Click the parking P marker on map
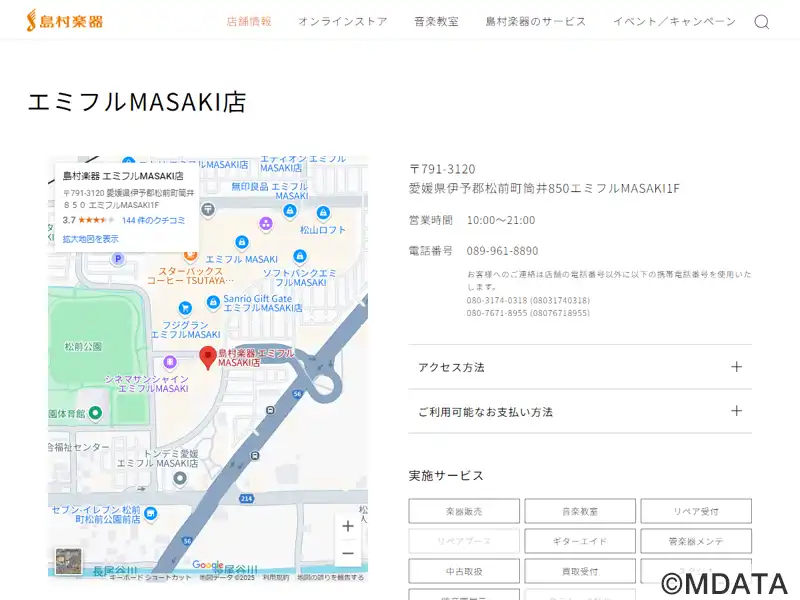The width and height of the screenshot is (800, 600). pyautogui.click(x=118, y=259)
